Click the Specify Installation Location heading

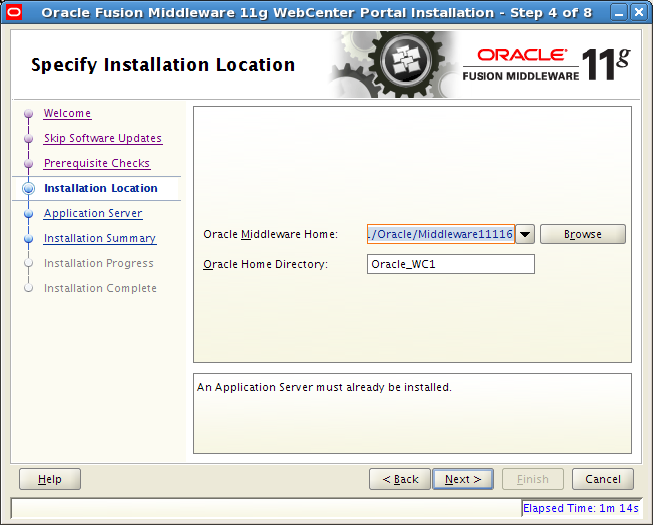click(163, 65)
